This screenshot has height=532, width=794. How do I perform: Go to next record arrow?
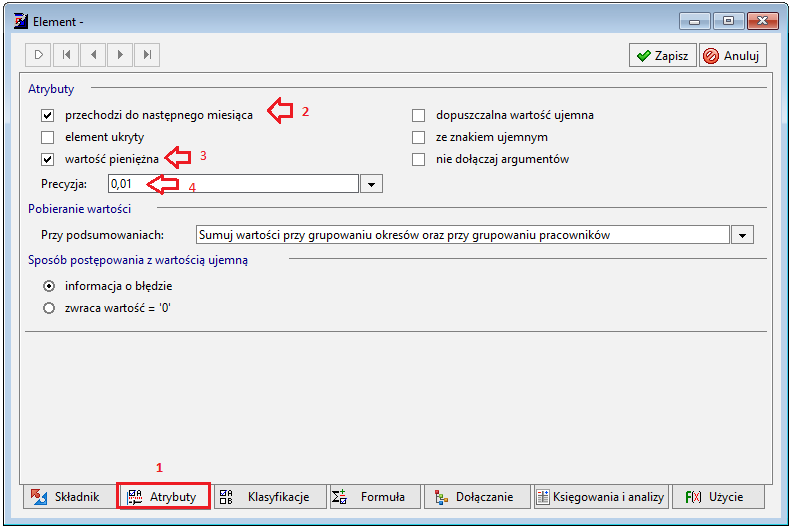[120, 55]
